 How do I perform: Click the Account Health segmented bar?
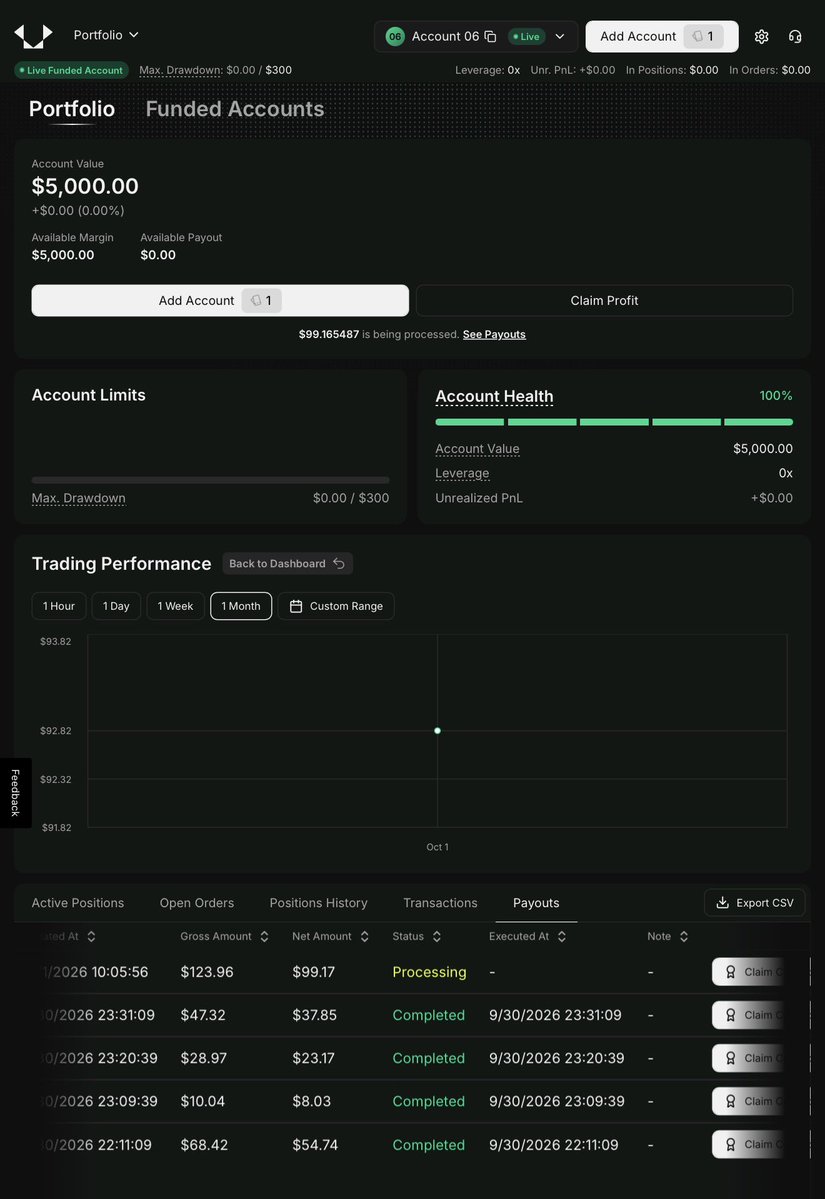(x=614, y=422)
